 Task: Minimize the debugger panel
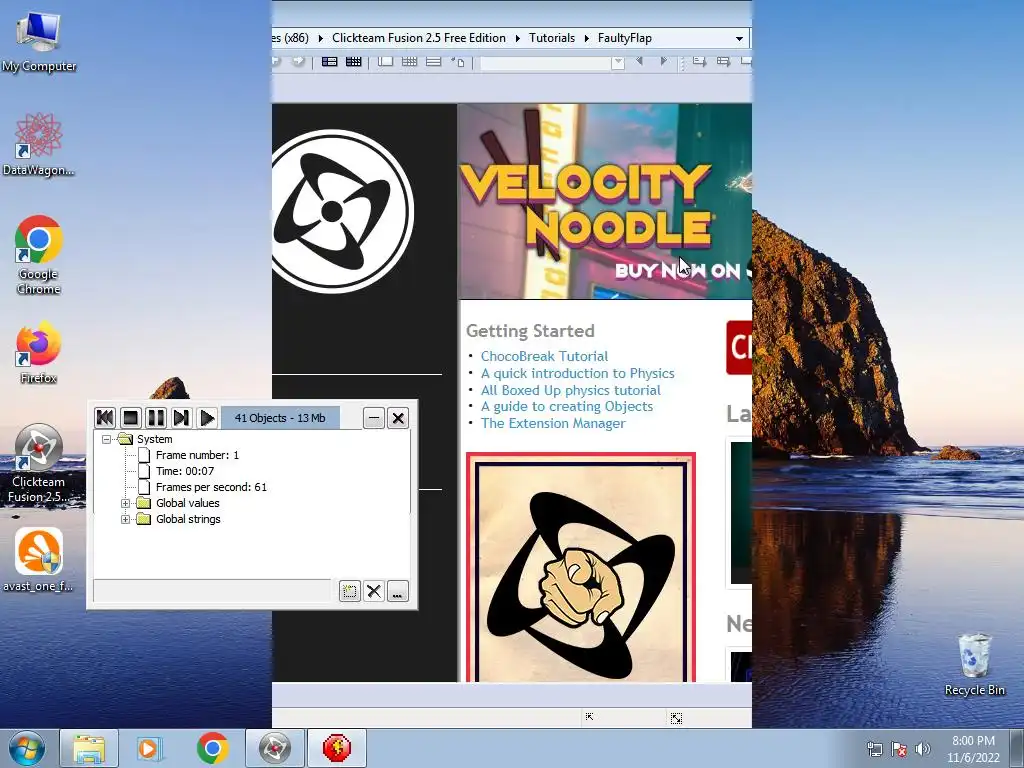click(x=374, y=418)
